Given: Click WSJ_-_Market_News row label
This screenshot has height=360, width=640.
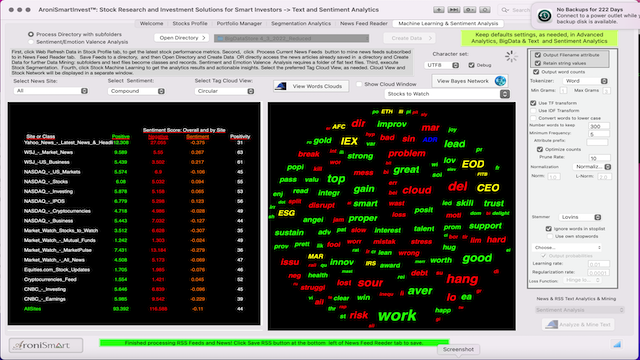Looking at the screenshot, I should pos(48,152).
